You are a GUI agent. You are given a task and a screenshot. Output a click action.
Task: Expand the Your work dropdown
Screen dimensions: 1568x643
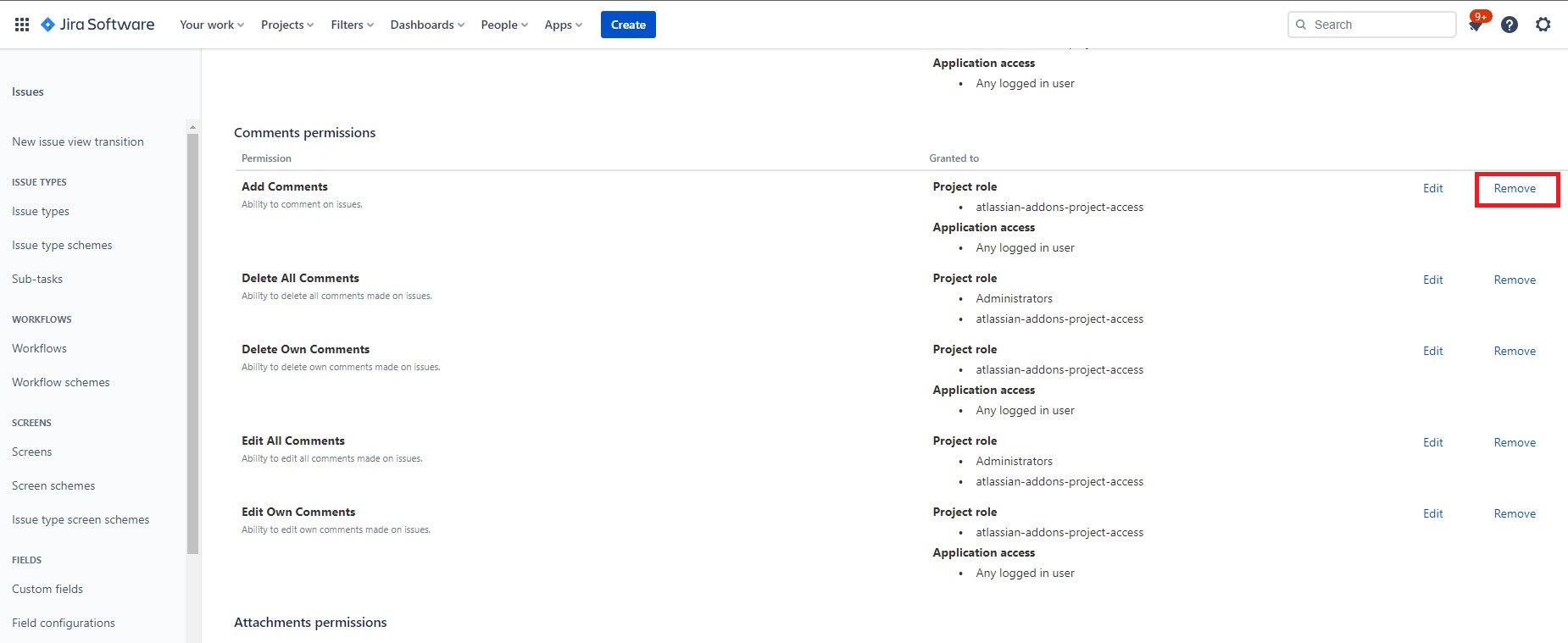coord(211,25)
